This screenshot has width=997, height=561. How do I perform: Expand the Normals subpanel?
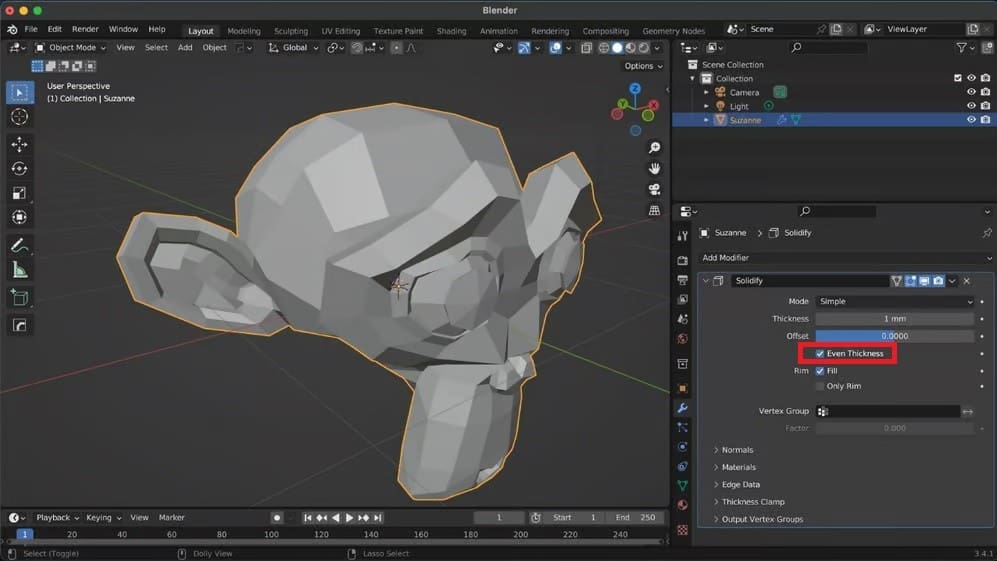click(737, 450)
